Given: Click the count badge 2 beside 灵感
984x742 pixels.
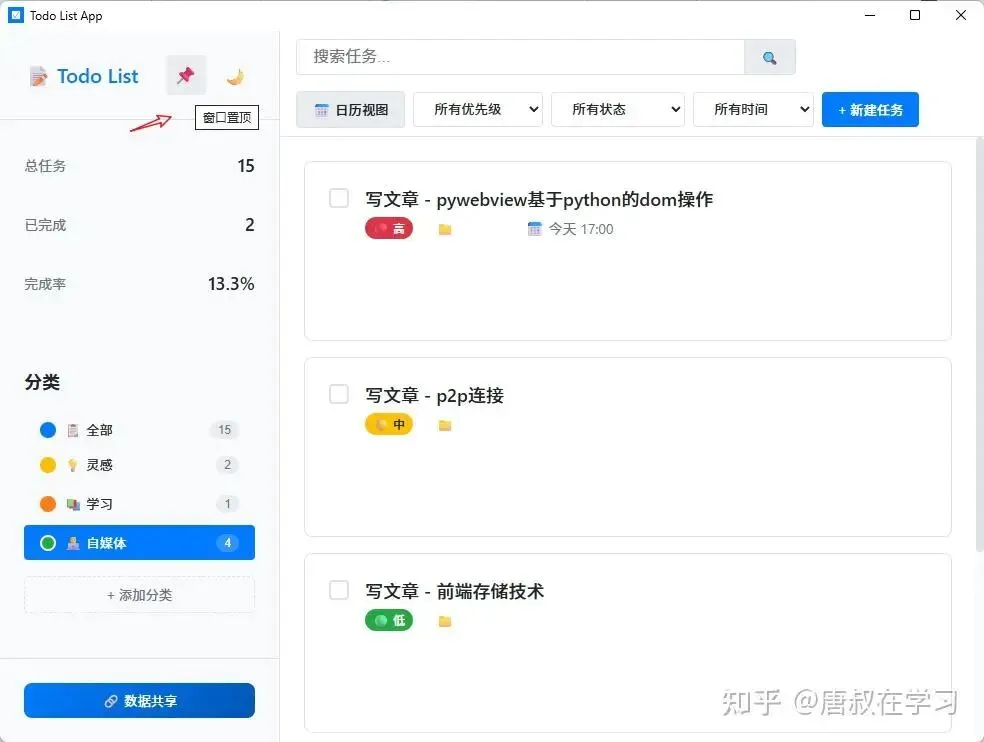Looking at the screenshot, I should pyautogui.click(x=227, y=465).
